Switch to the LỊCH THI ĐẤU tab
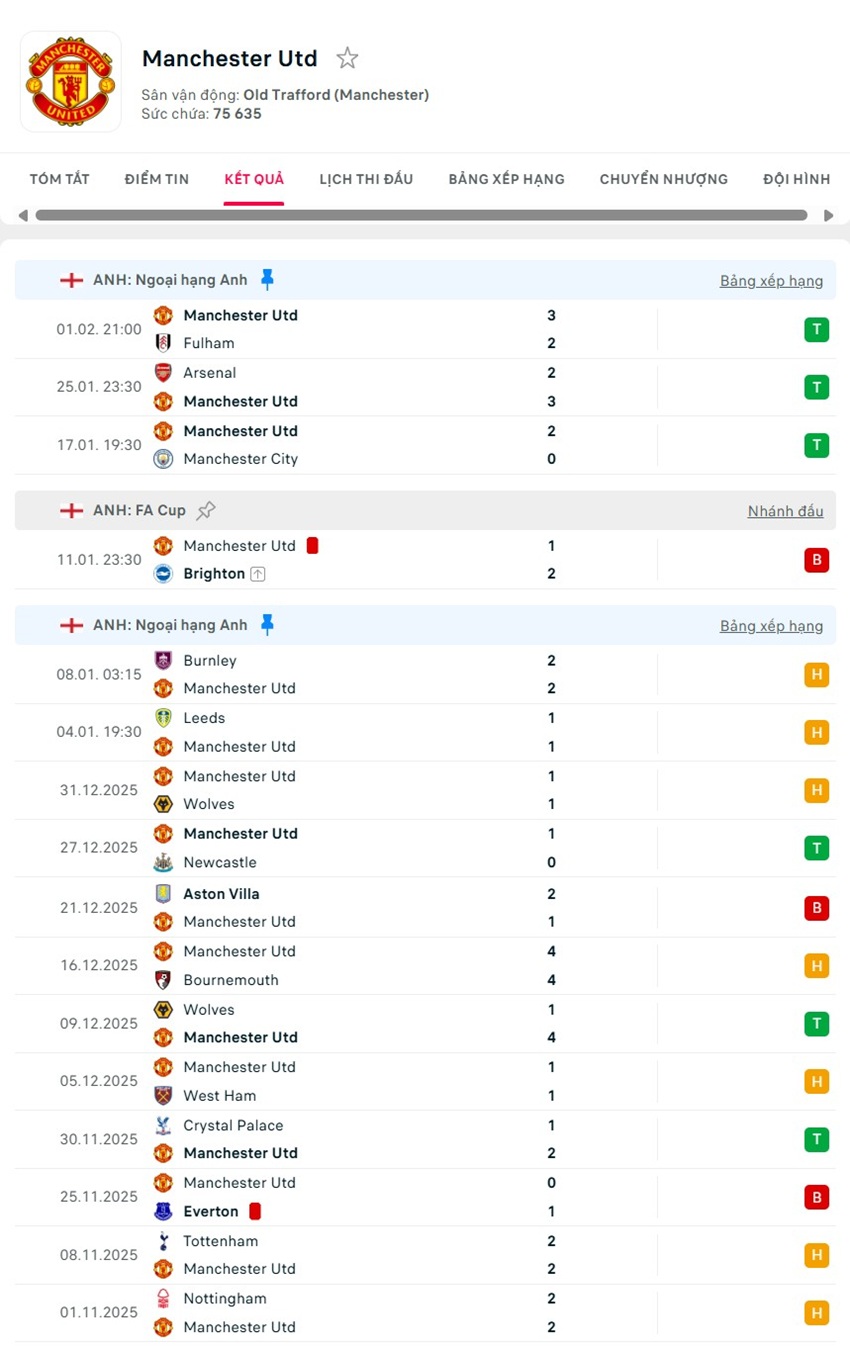Viewport: 850px width, 1348px height. (365, 179)
